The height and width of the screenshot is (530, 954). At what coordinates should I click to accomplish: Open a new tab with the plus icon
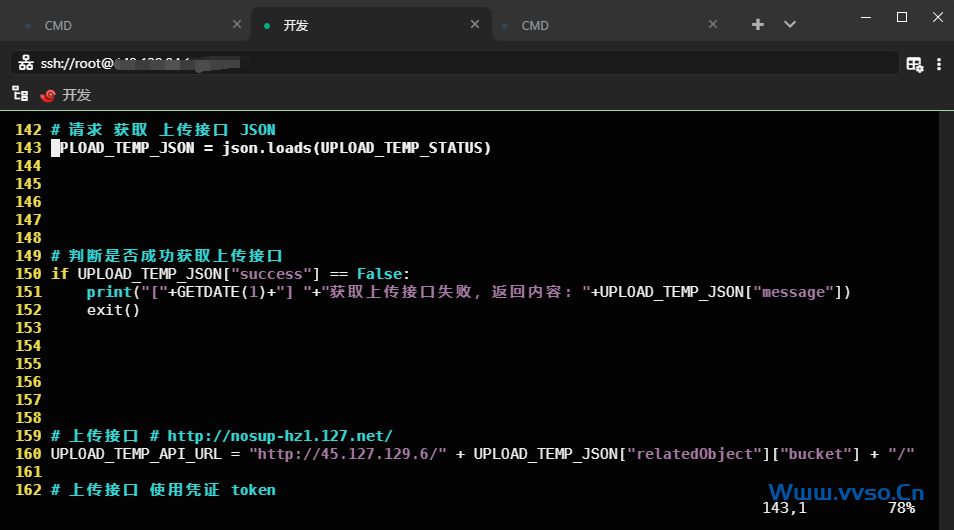tap(758, 24)
